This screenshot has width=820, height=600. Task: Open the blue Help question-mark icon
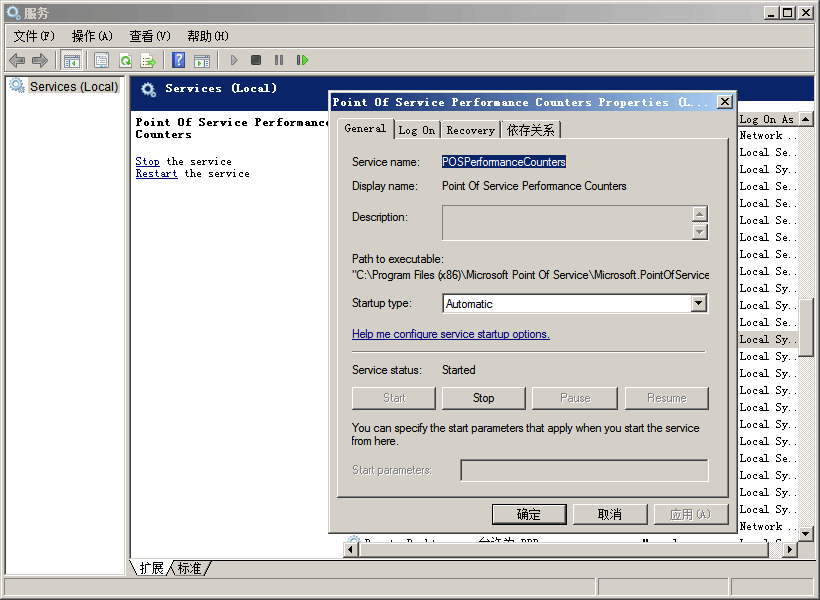pos(178,61)
